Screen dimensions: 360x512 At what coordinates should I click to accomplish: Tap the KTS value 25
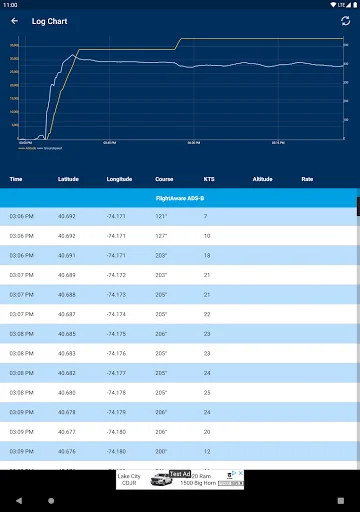coord(207,393)
